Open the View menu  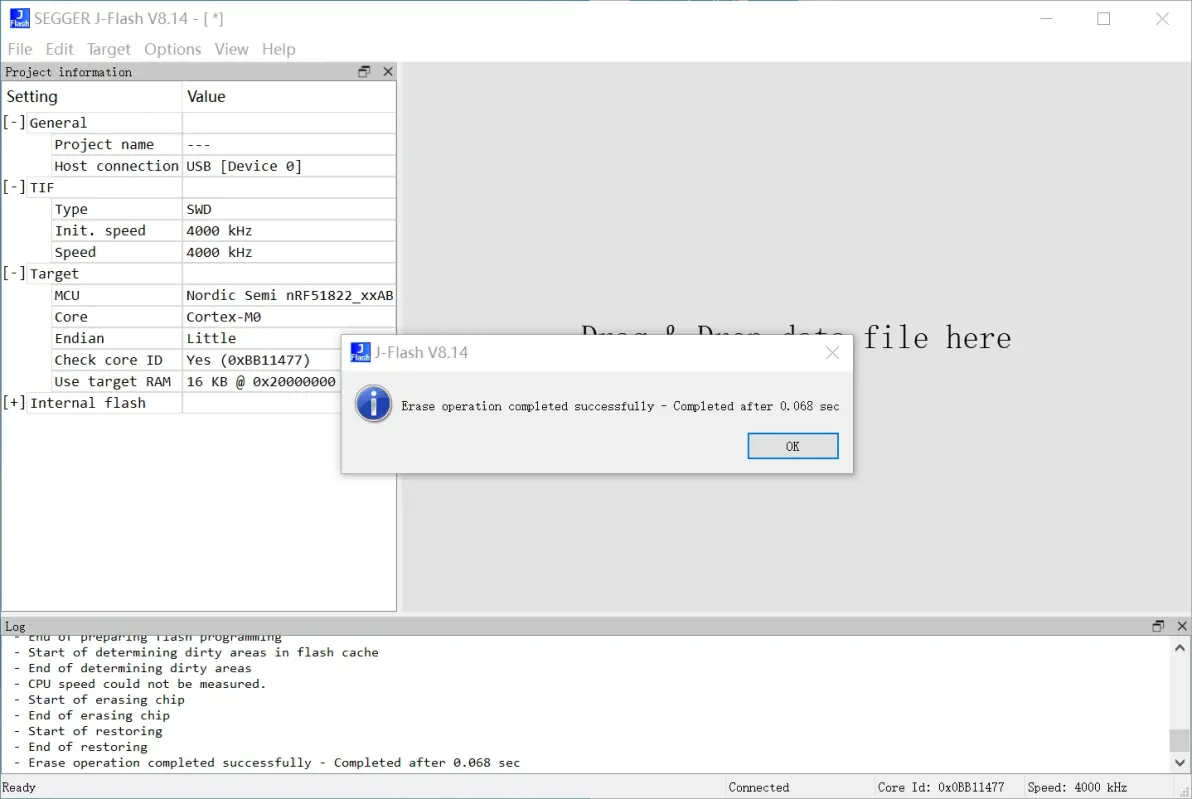231,49
